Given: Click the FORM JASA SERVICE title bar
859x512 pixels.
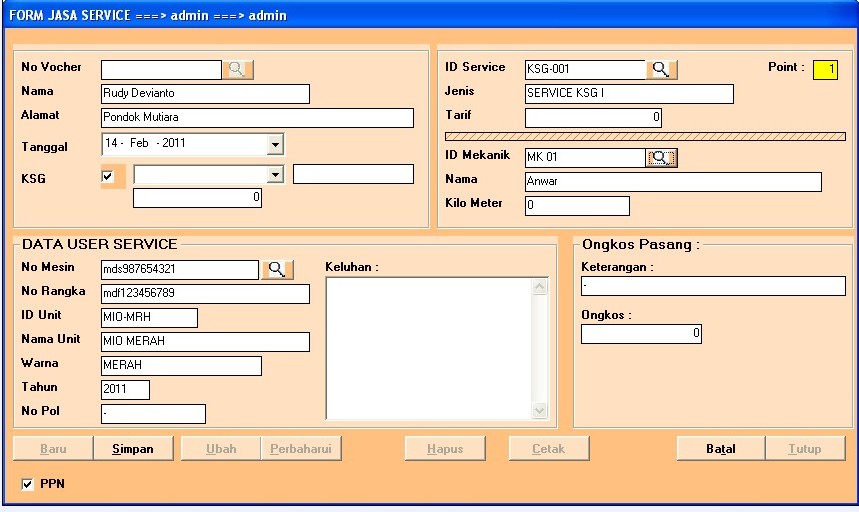Looking at the screenshot, I should point(430,15).
